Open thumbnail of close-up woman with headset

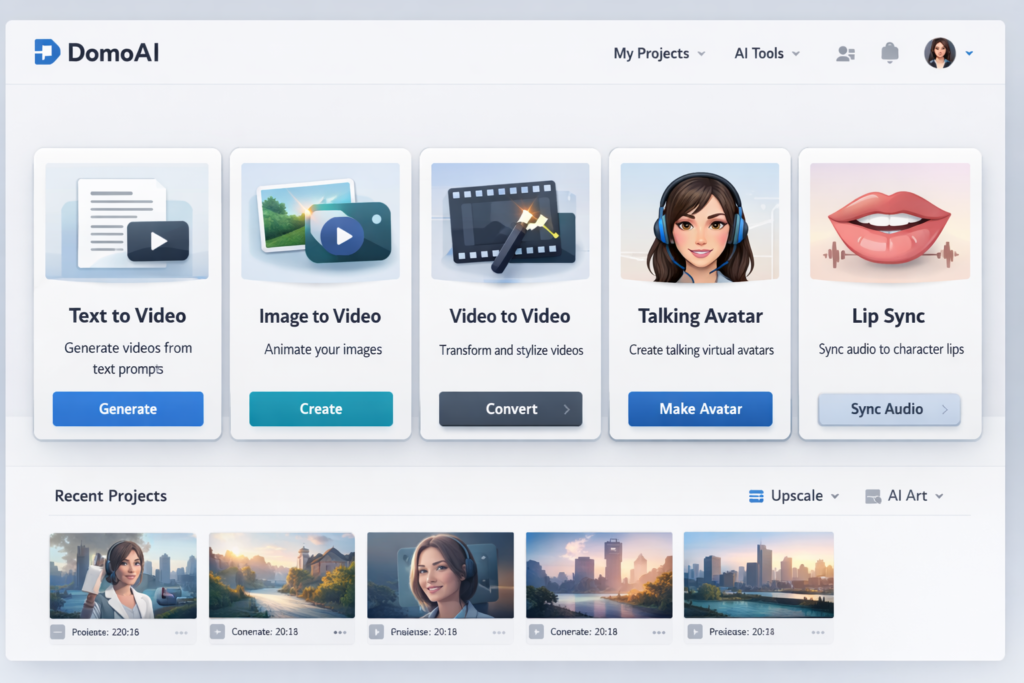440,575
